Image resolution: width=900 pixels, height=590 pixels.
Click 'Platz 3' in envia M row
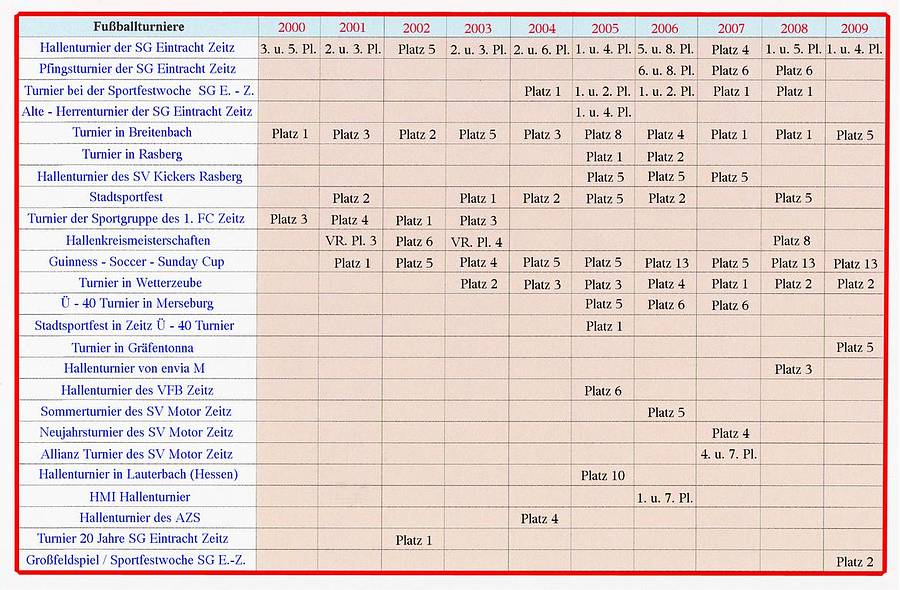click(x=793, y=370)
